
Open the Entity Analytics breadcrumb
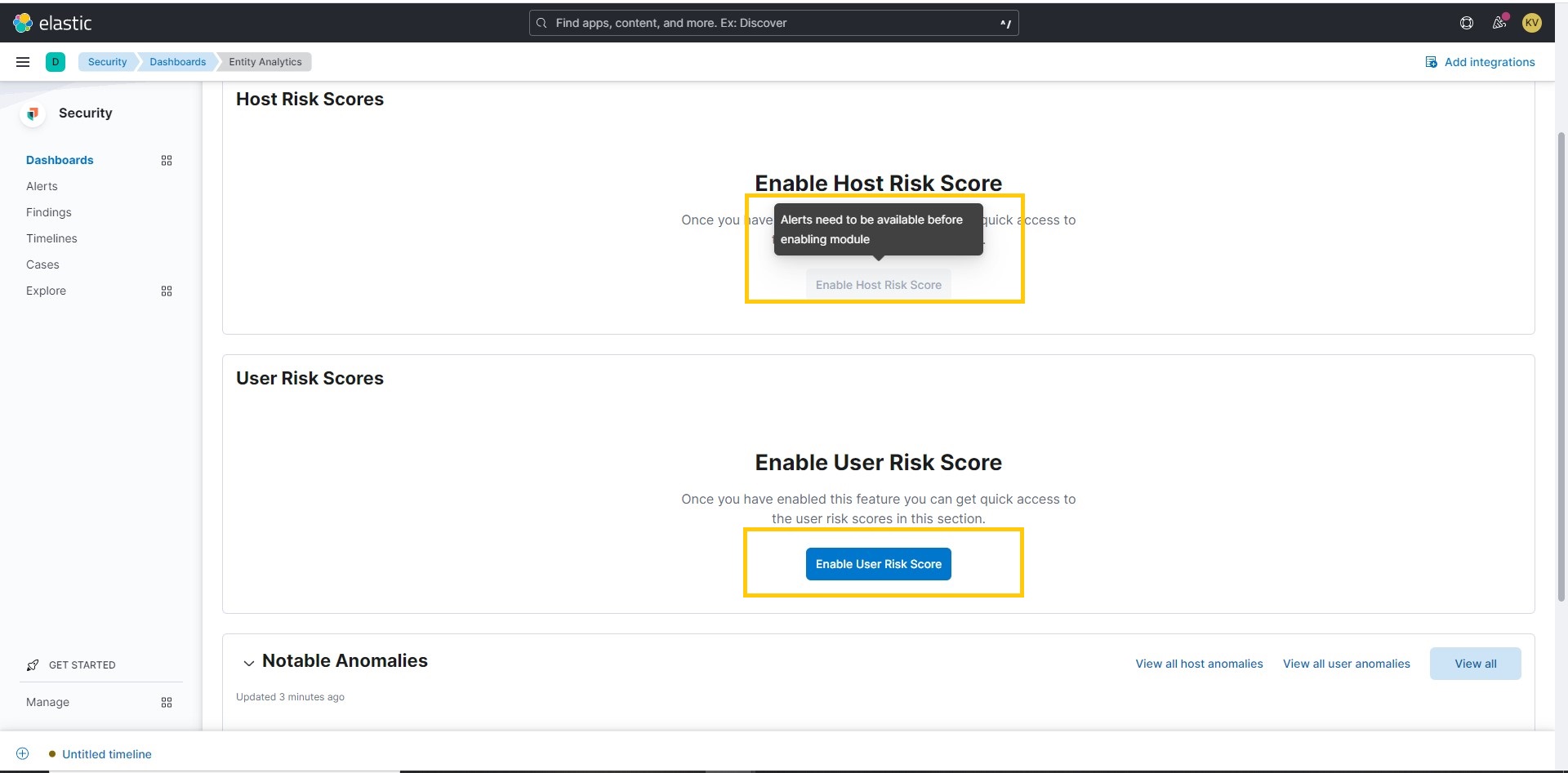tap(265, 61)
